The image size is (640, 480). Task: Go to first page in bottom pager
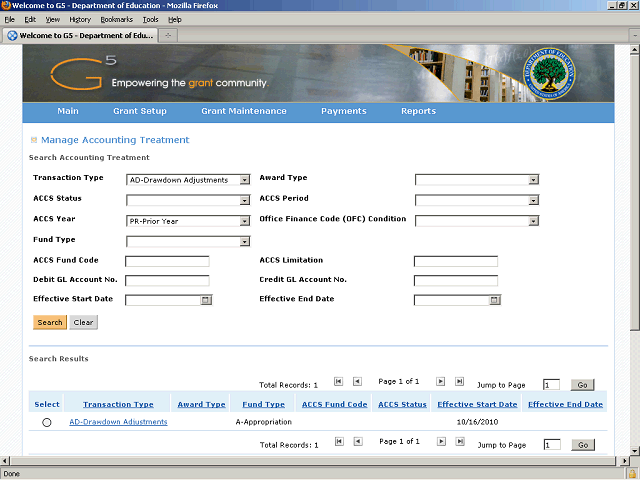[339, 441]
